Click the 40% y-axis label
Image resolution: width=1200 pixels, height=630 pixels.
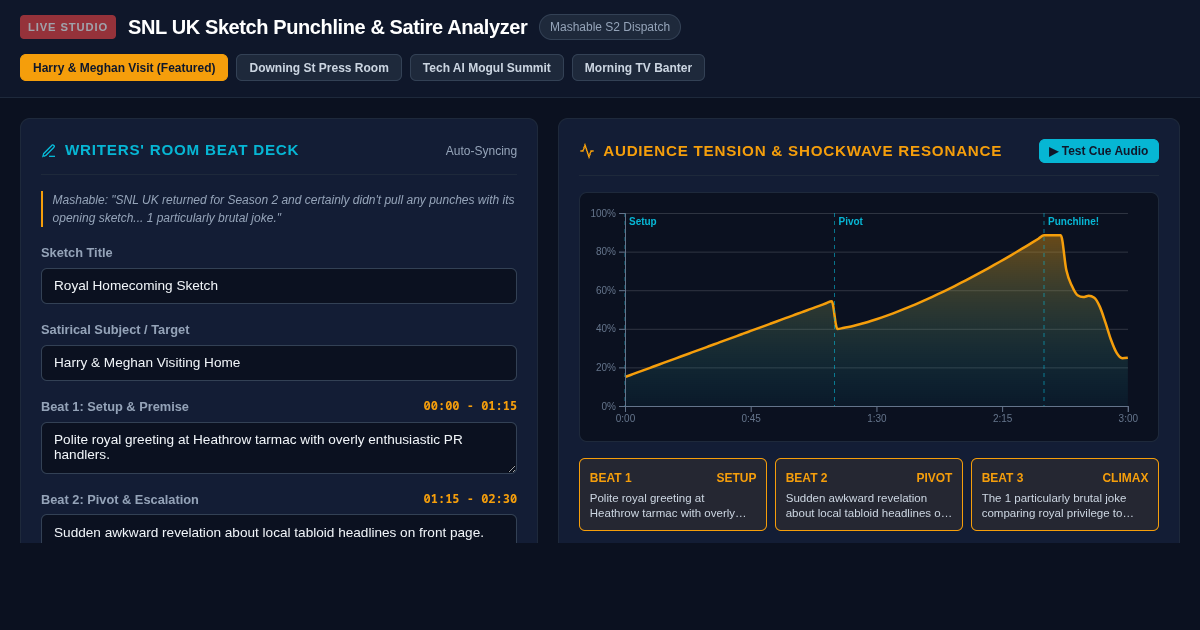(x=606, y=329)
